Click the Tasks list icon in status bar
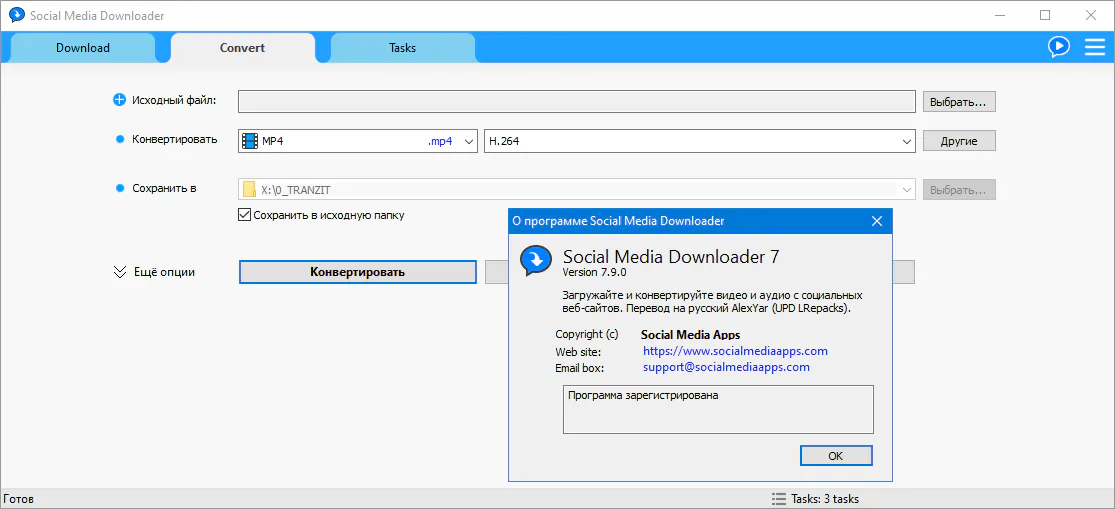Screen dimensions: 1115x509 tap(778, 498)
